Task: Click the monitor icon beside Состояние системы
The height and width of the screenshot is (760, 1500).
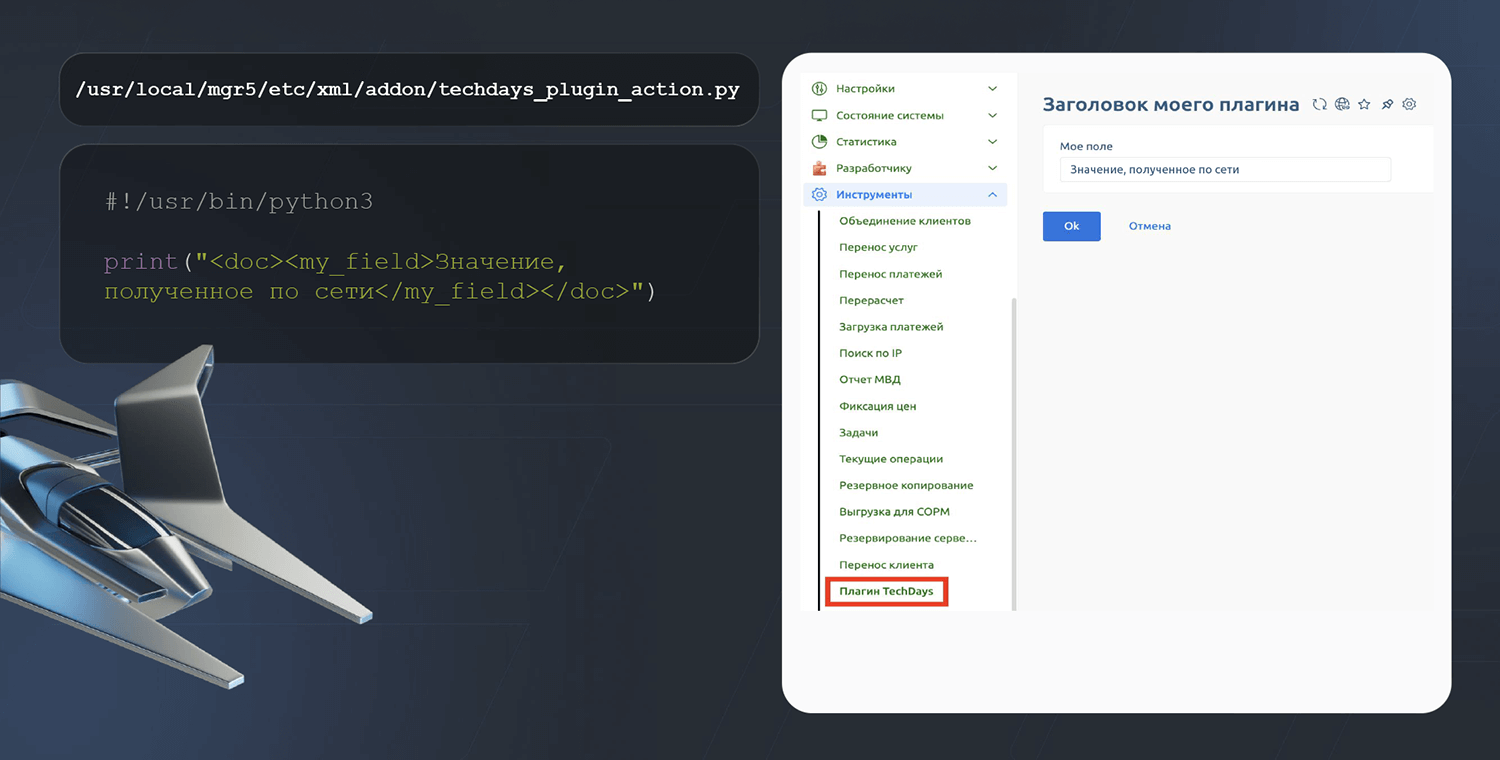Action: (x=819, y=115)
